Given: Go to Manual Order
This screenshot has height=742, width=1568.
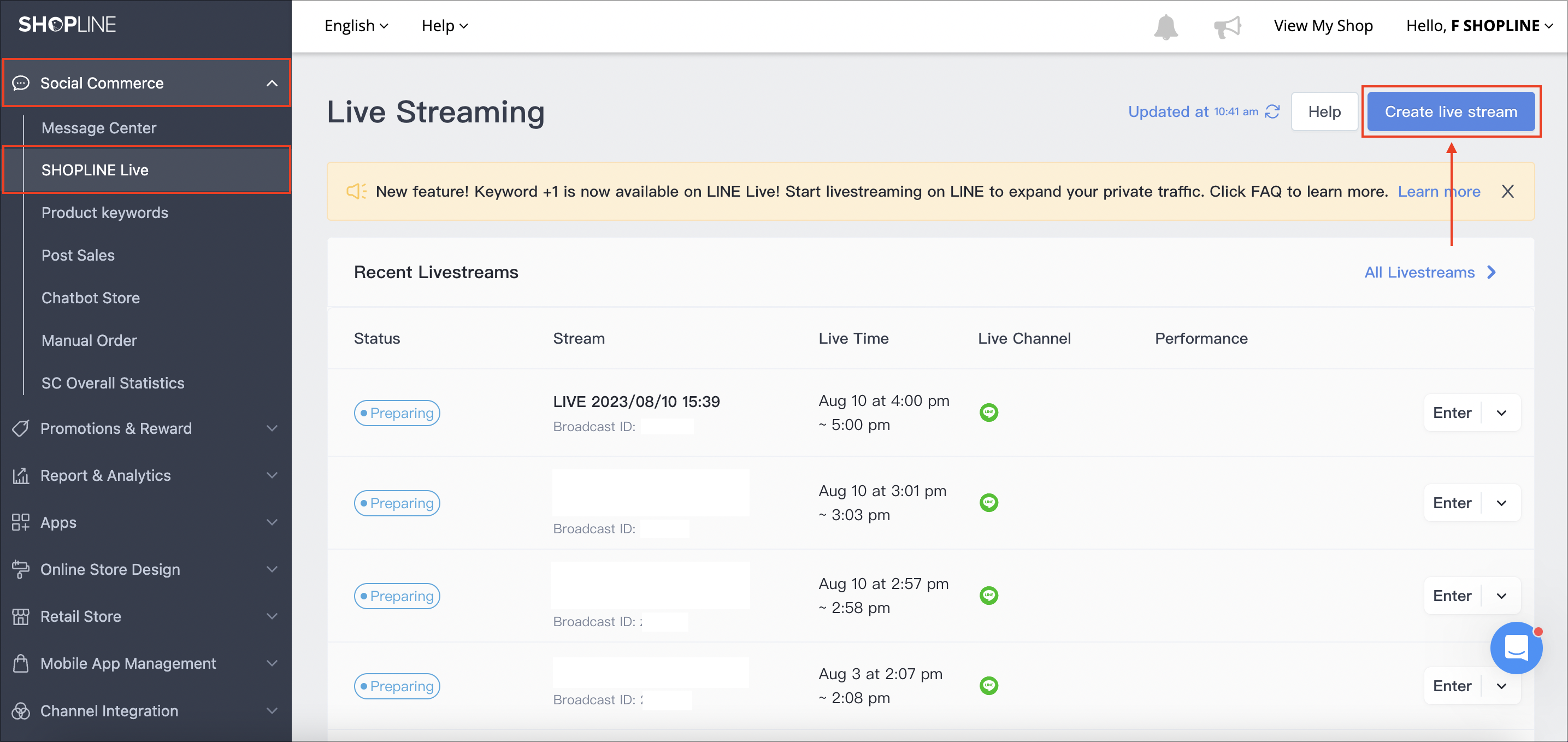Looking at the screenshot, I should (x=89, y=340).
